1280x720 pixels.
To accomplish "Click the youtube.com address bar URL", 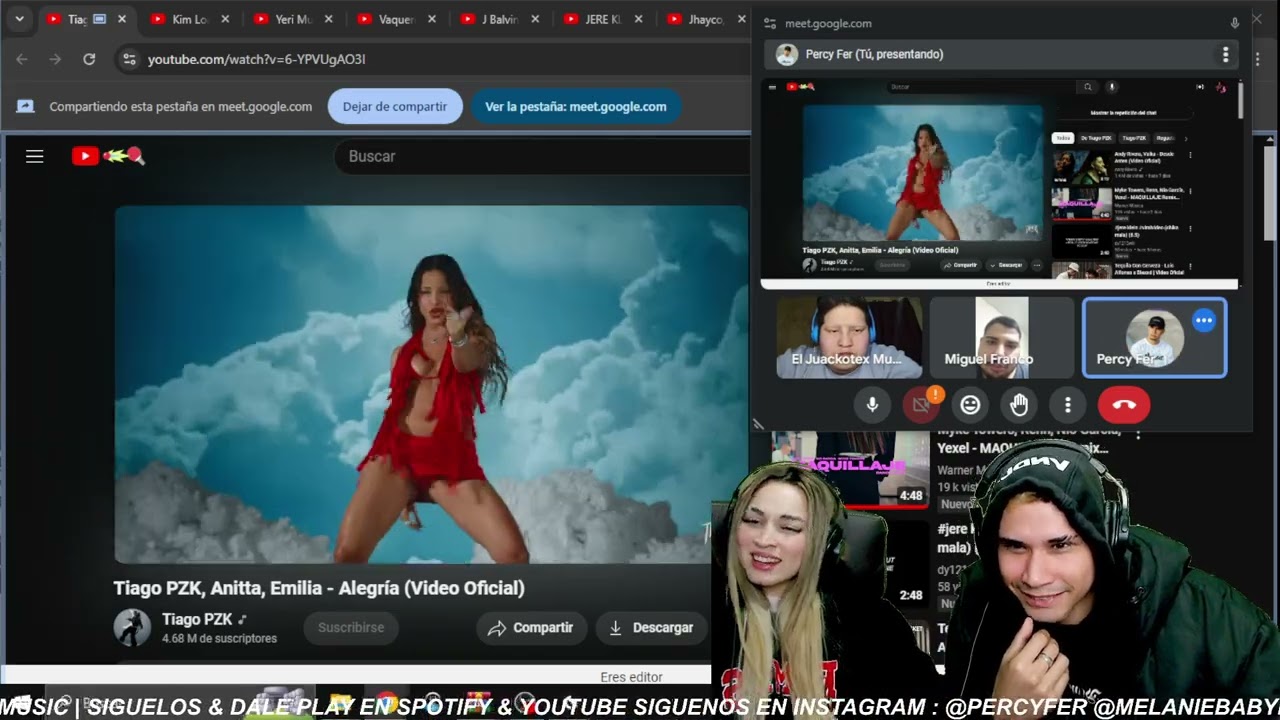I will (x=256, y=59).
